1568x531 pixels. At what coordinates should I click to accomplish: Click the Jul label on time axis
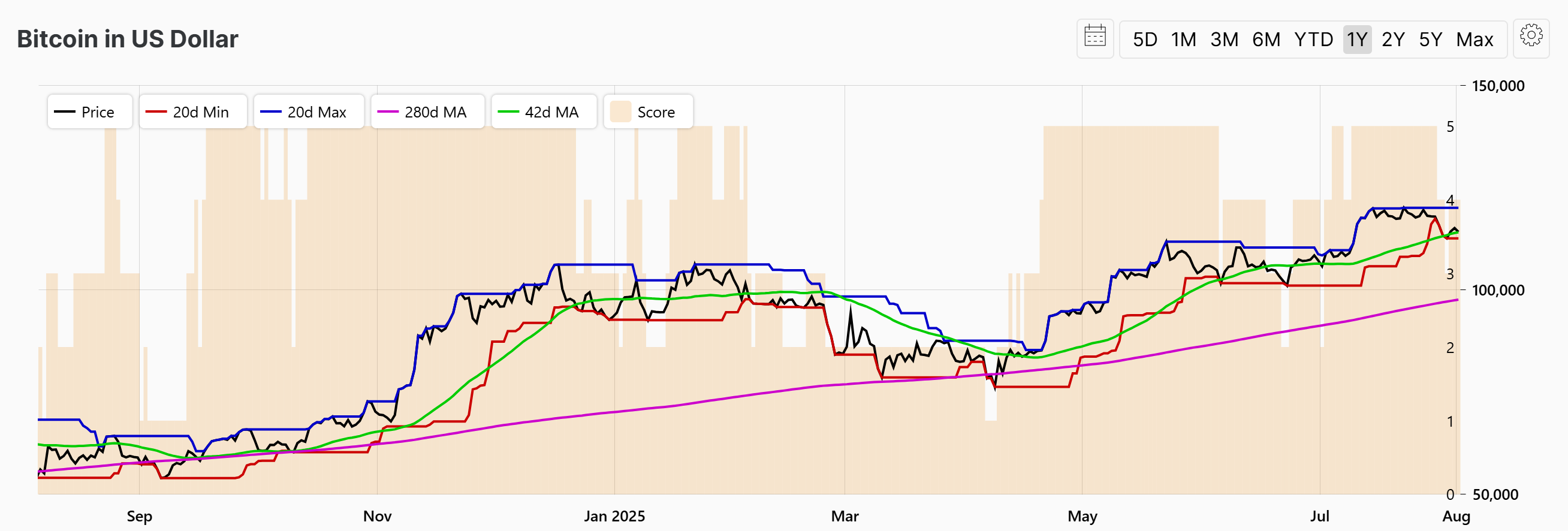click(x=1320, y=517)
